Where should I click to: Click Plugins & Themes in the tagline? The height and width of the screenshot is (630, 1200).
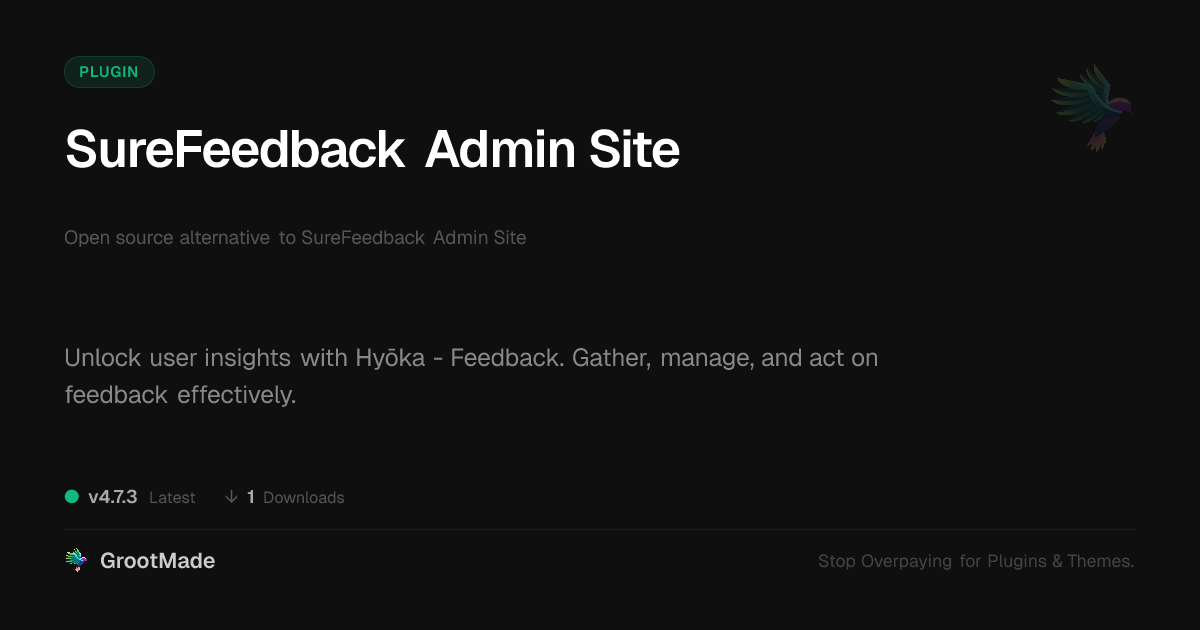tap(1060, 561)
